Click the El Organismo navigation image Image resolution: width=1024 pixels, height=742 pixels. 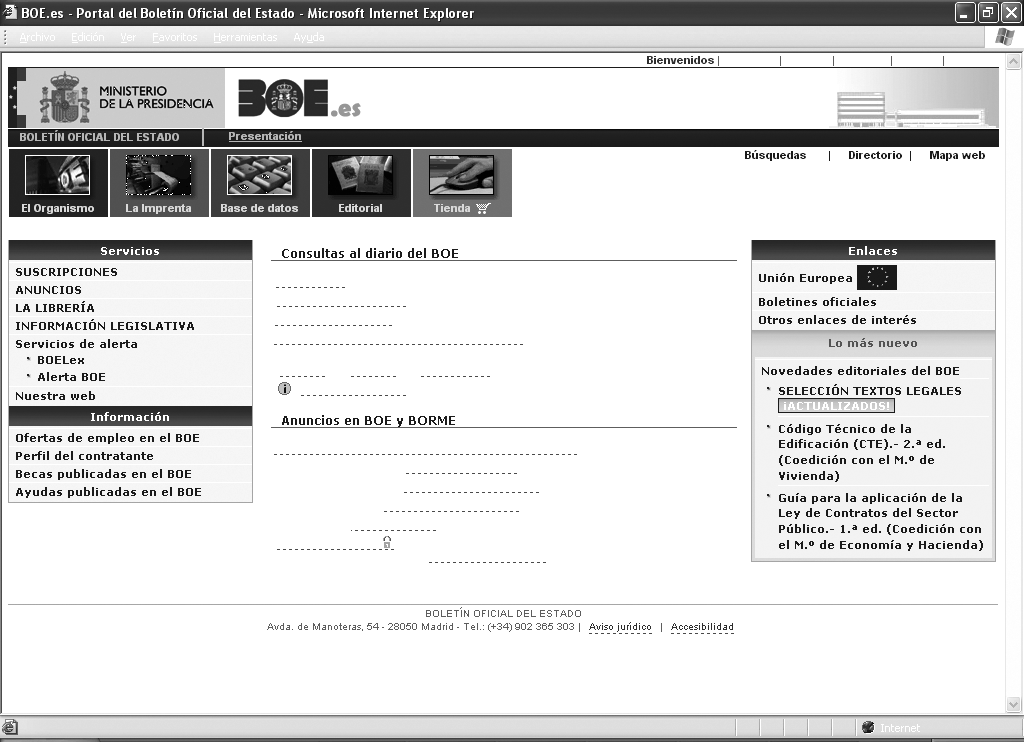tap(57, 176)
